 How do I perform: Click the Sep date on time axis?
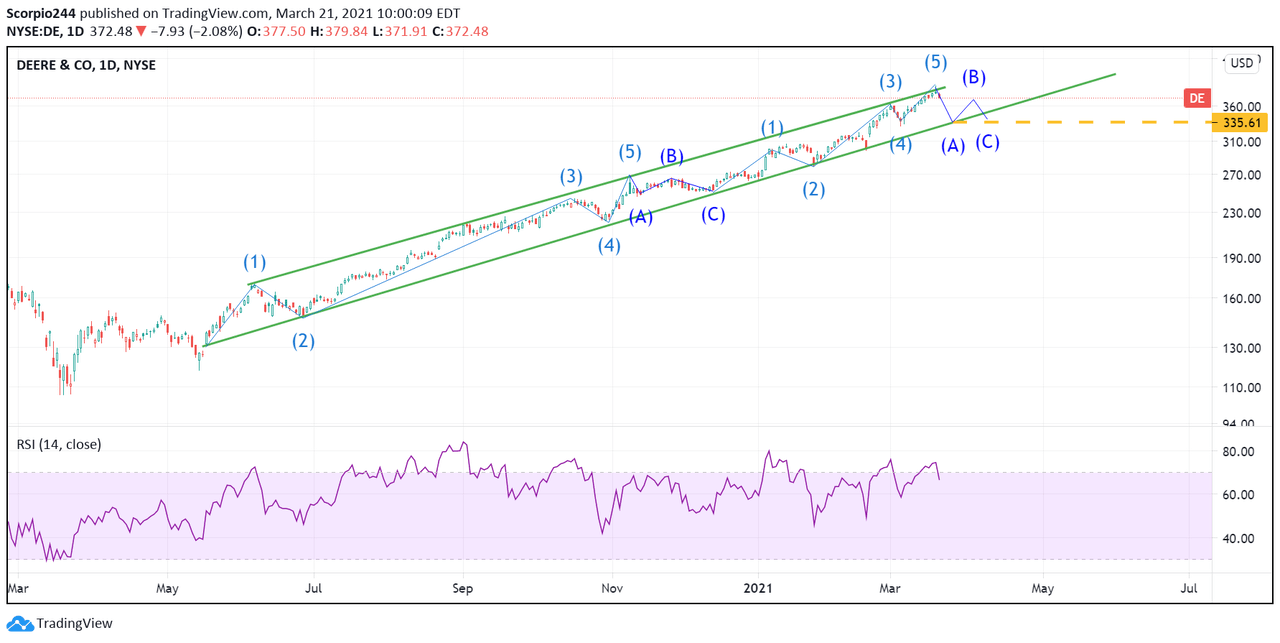462,589
